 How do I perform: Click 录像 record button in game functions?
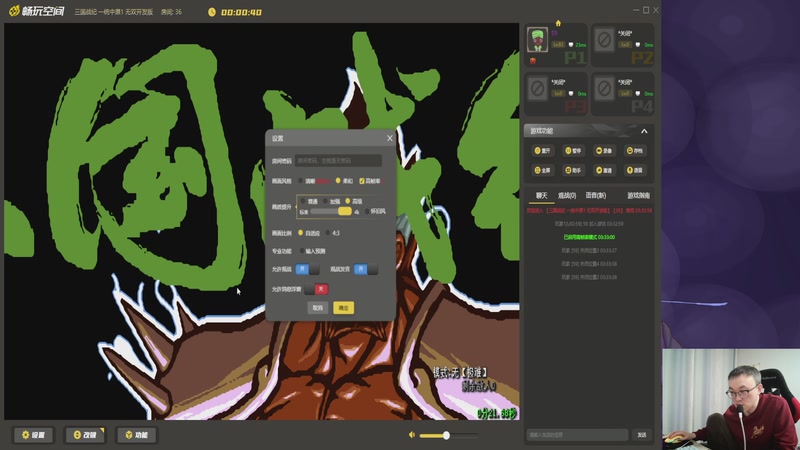(604, 151)
